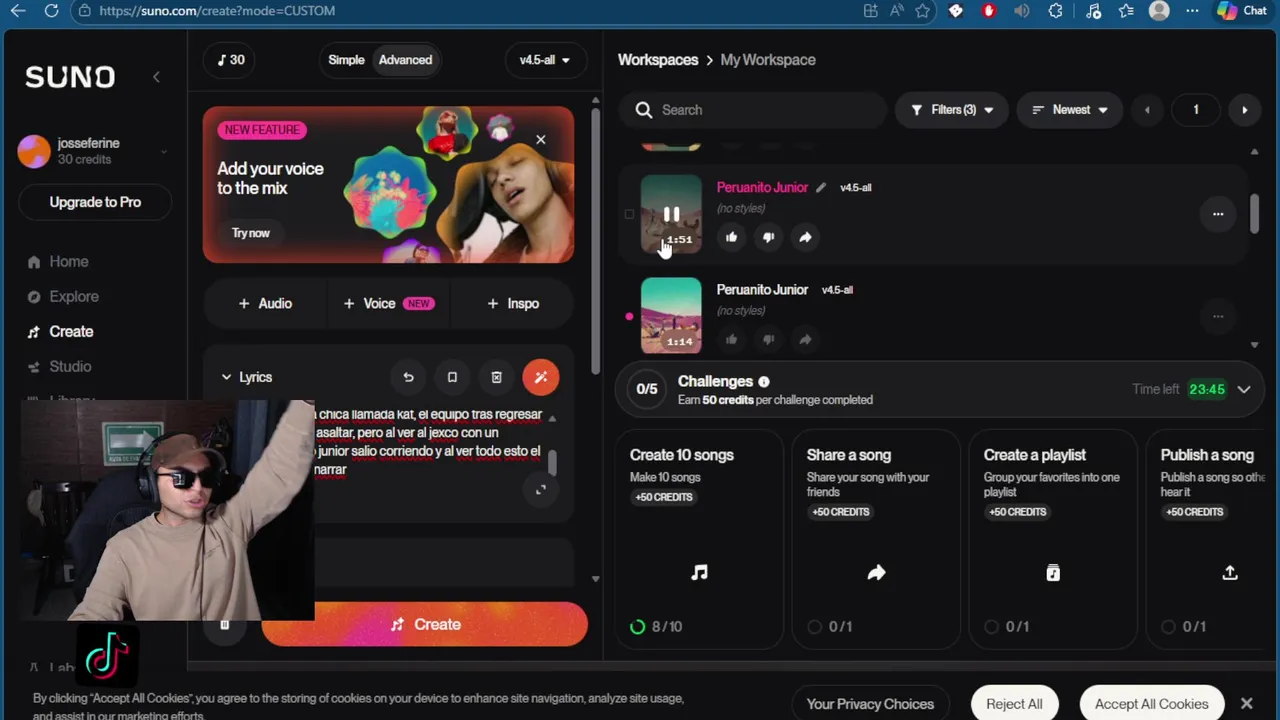Open more options for 1:14 Peruanito Junior
The height and width of the screenshot is (720, 1280).
coord(1218,316)
